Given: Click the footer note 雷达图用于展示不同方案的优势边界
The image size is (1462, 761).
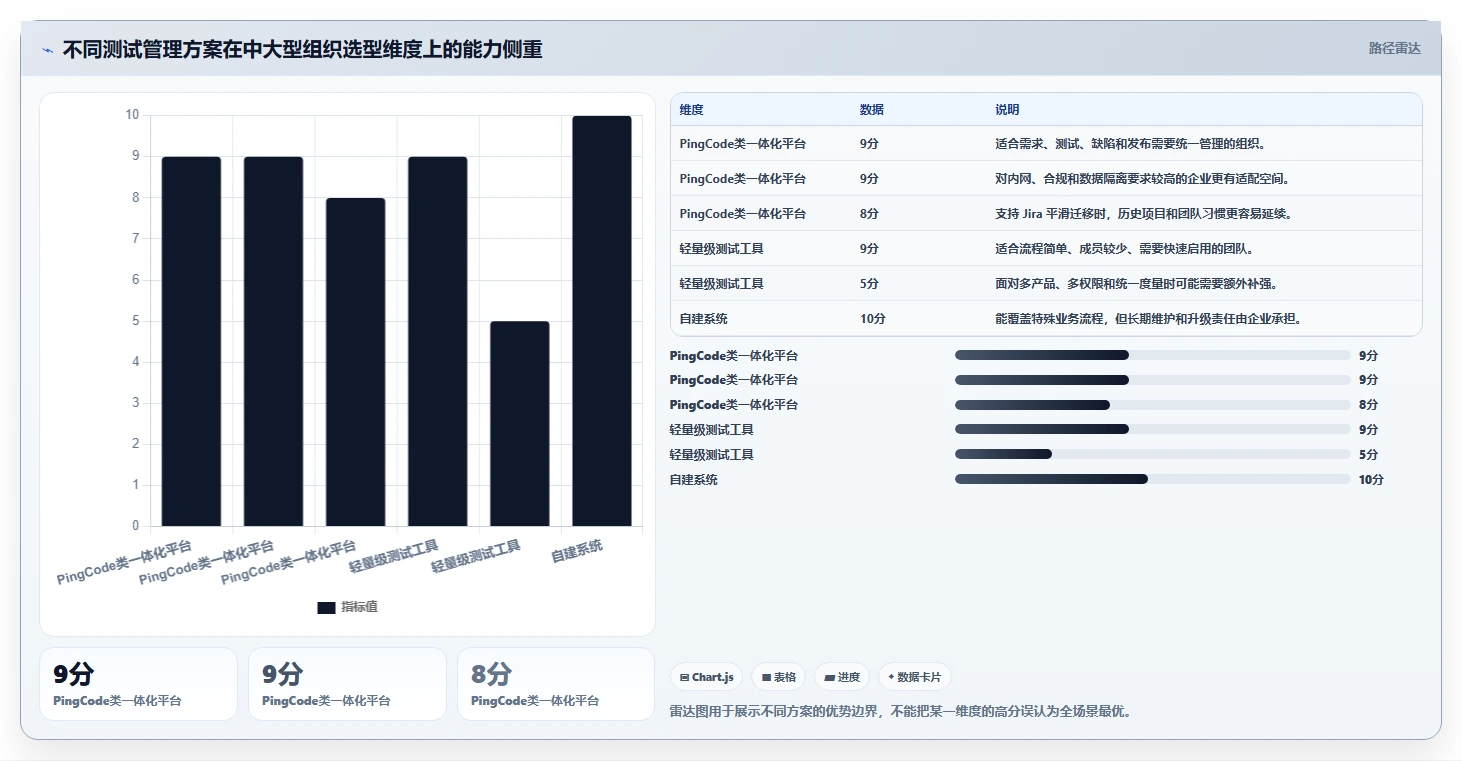Looking at the screenshot, I should coord(900,712).
